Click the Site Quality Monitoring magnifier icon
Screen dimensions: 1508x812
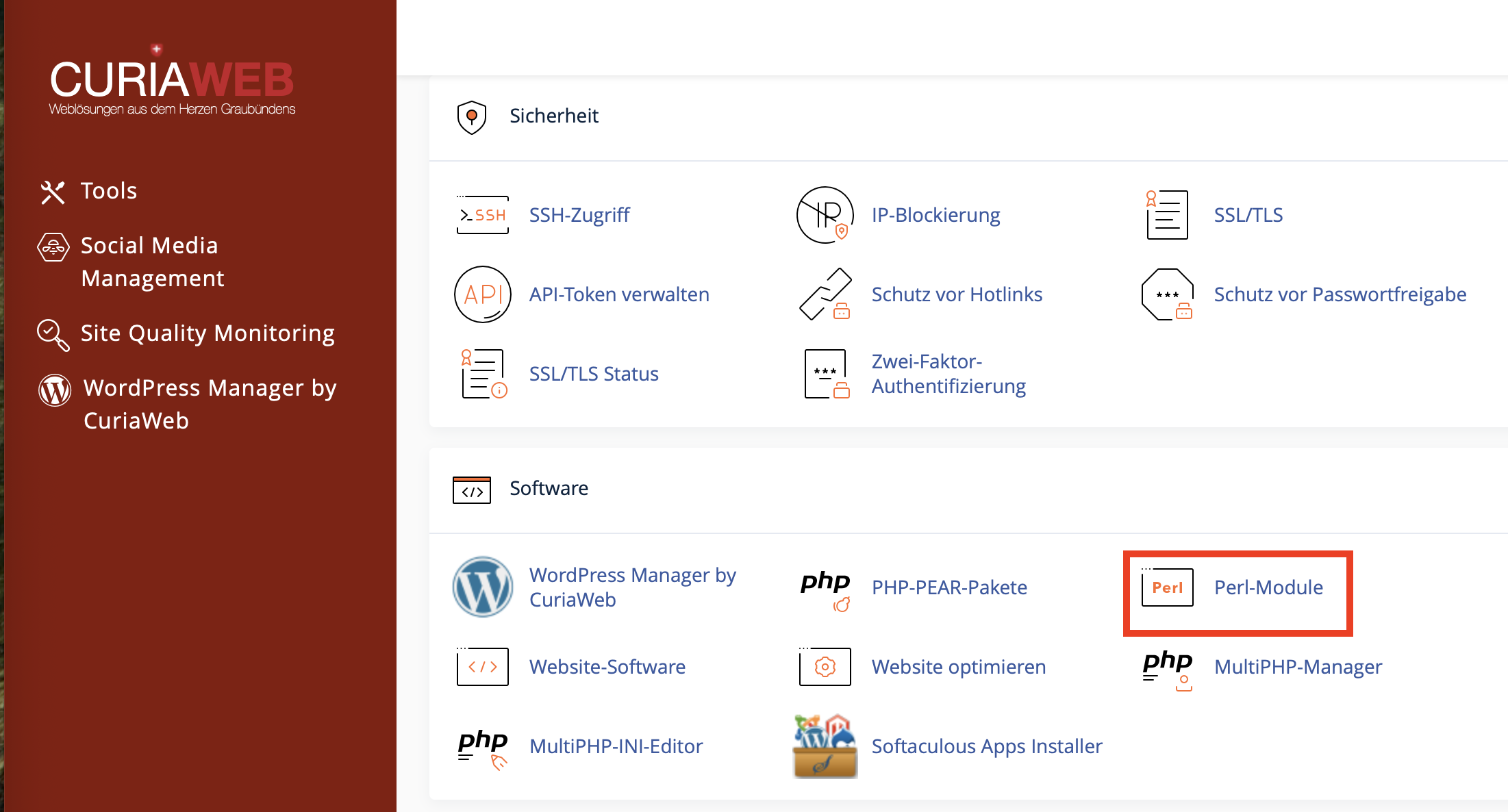(x=53, y=335)
